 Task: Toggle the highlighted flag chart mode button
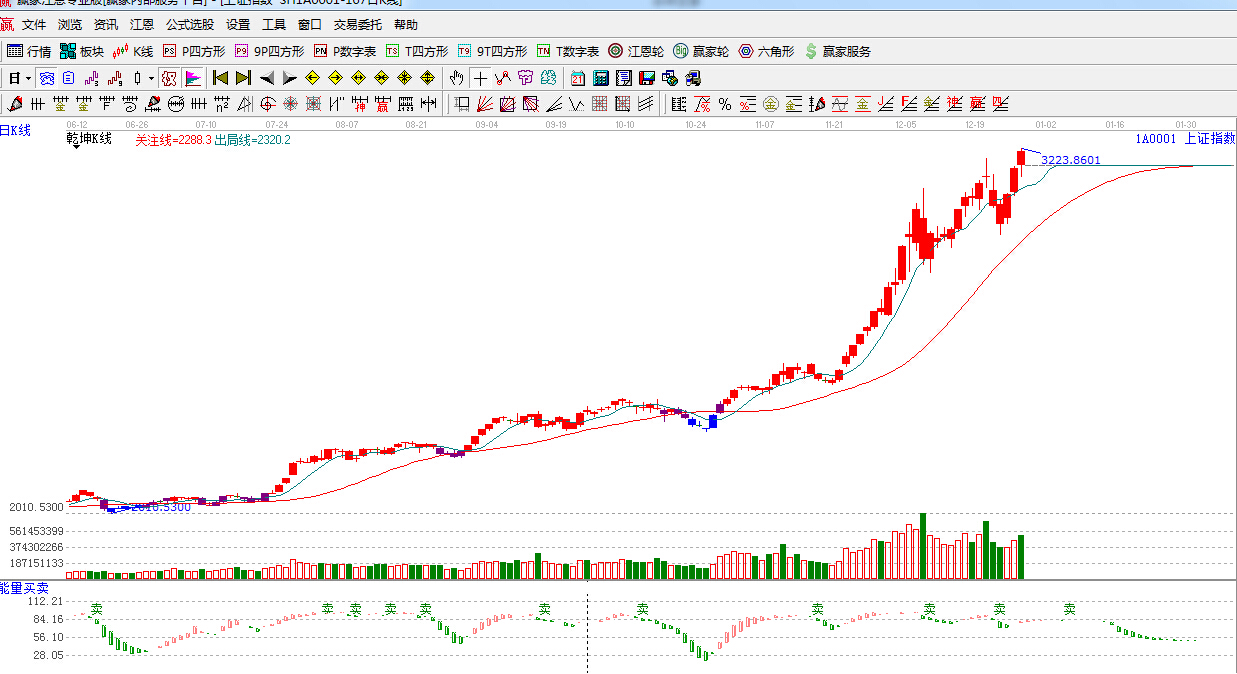click(x=192, y=78)
